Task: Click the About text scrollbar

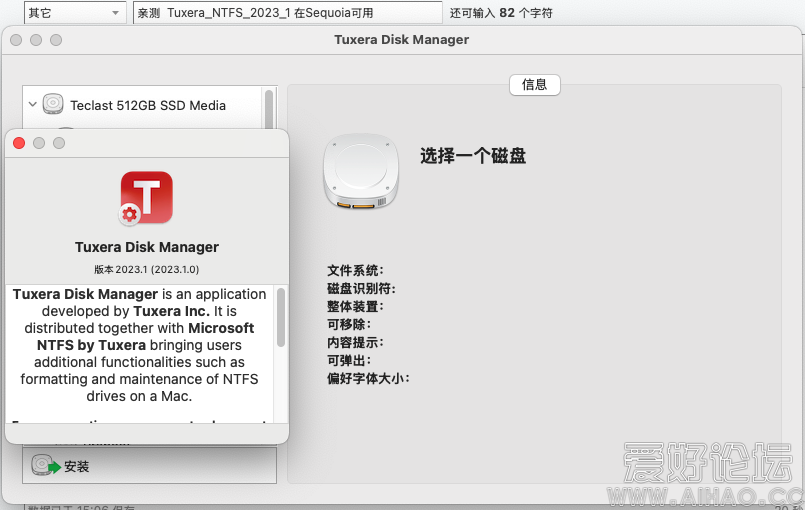Action: (280, 317)
